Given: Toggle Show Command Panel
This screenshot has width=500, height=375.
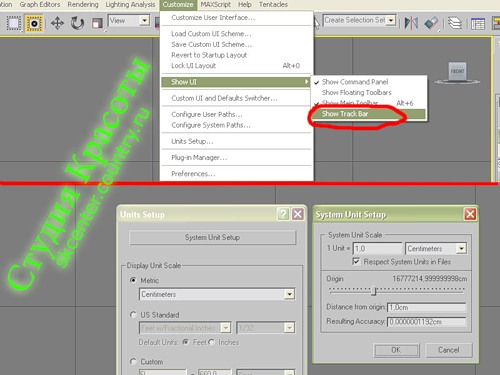Looking at the screenshot, I should pyautogui.click(x=369, y=82).
